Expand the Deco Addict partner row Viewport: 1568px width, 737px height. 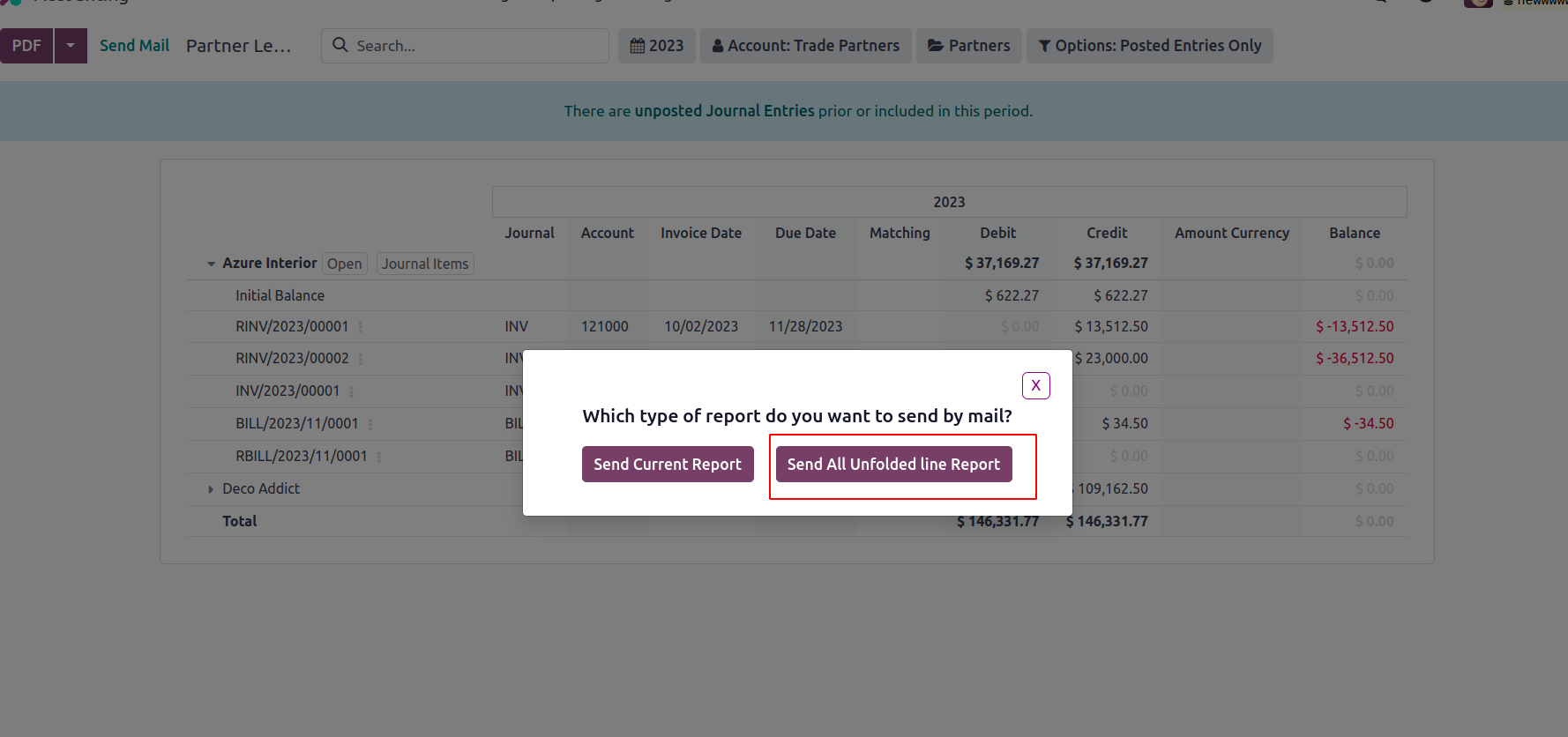[211, 489]
